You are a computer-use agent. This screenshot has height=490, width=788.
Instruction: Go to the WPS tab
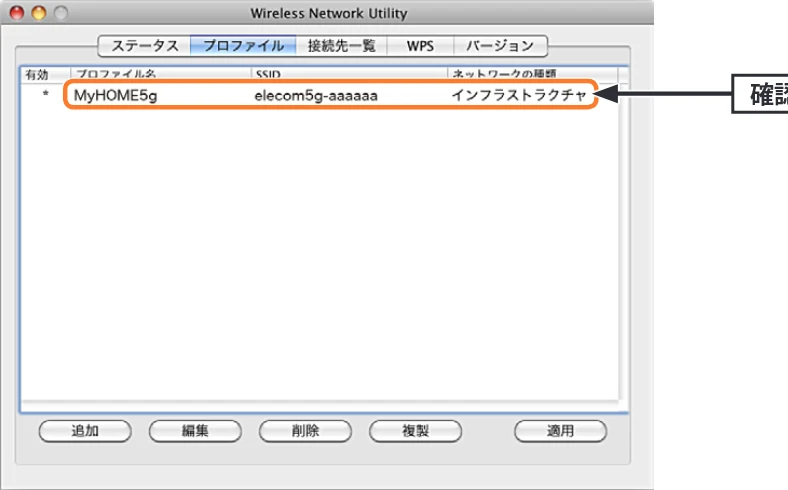[x=420, y=46]
